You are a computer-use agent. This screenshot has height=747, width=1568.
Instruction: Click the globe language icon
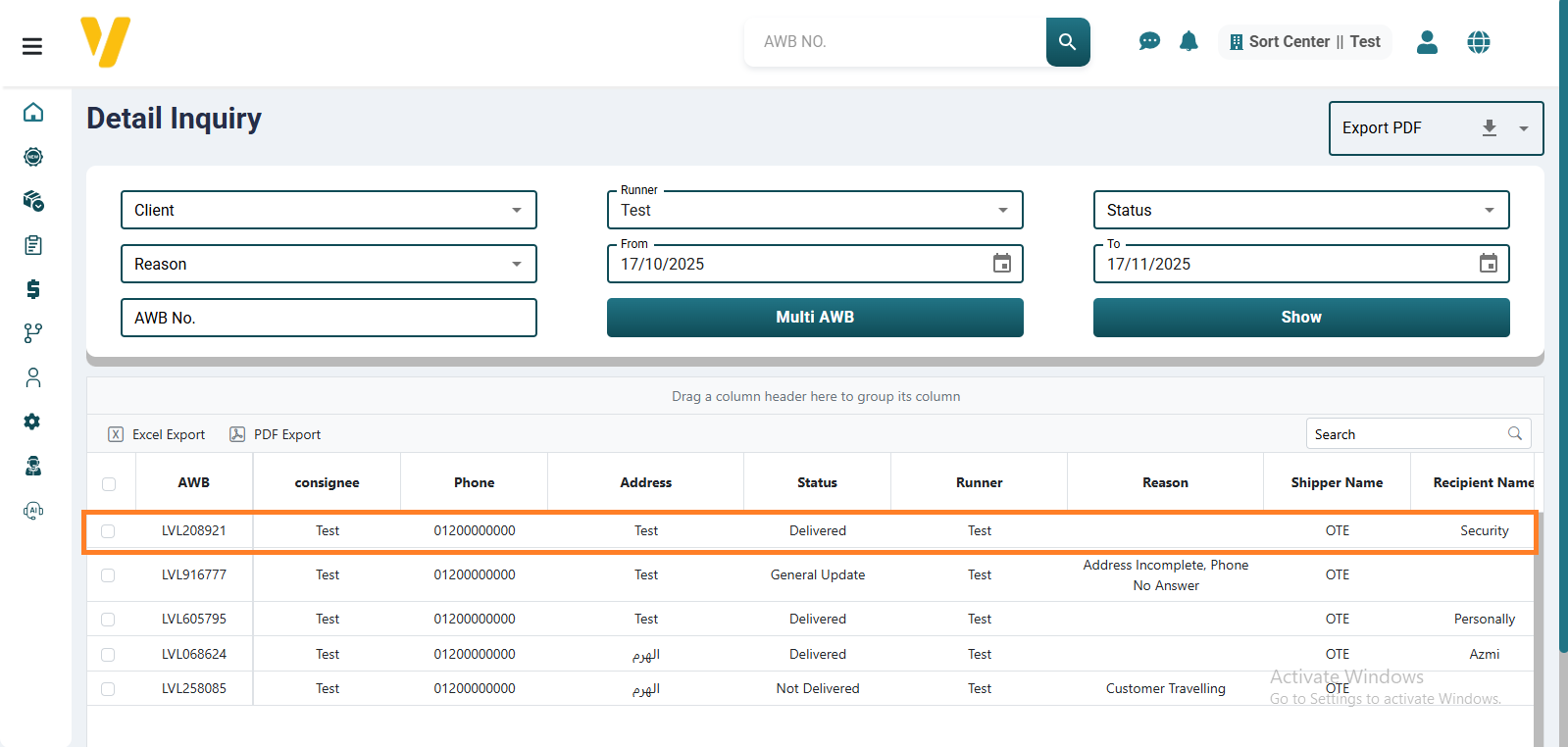[1478, 42]
